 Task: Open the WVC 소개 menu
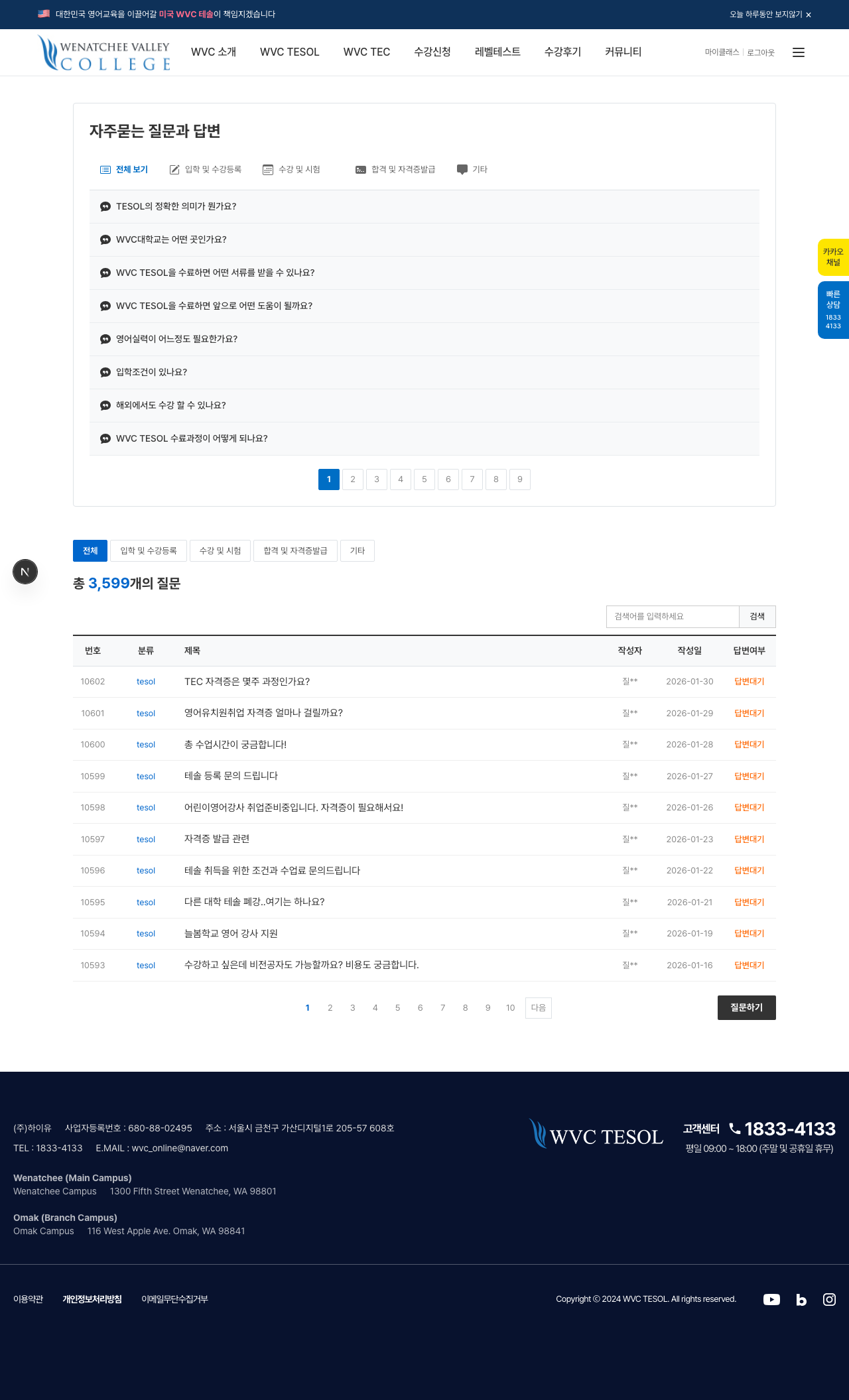pyautogui.click(x=214, y=52)
